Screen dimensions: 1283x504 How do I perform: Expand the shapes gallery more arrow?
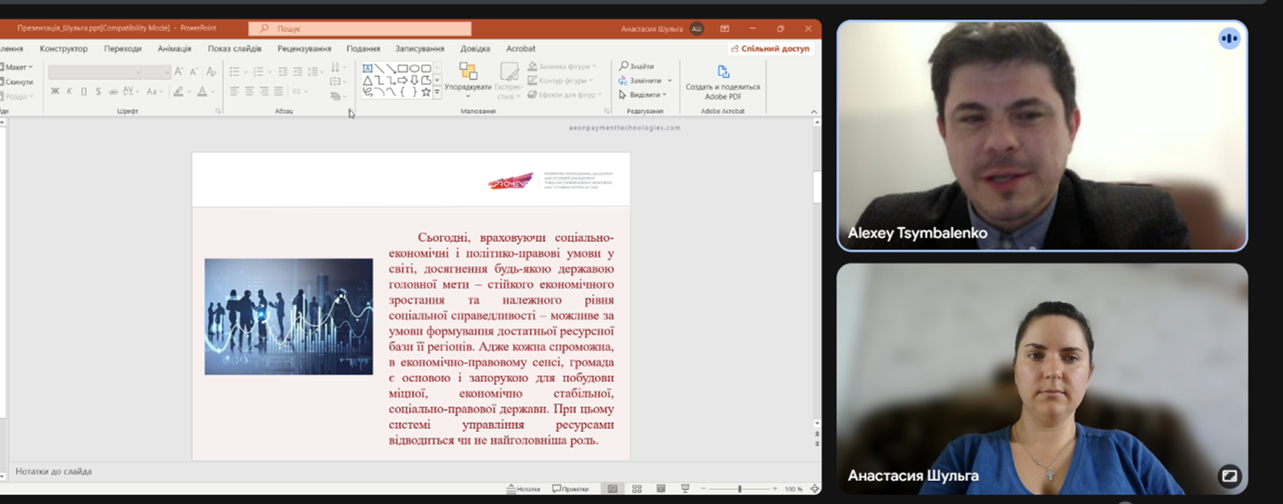tap(437, 92)
